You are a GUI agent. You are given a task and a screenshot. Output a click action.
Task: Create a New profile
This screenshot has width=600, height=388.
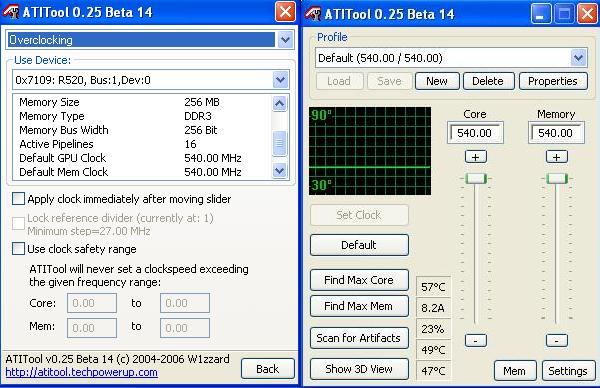pos(437,81)
